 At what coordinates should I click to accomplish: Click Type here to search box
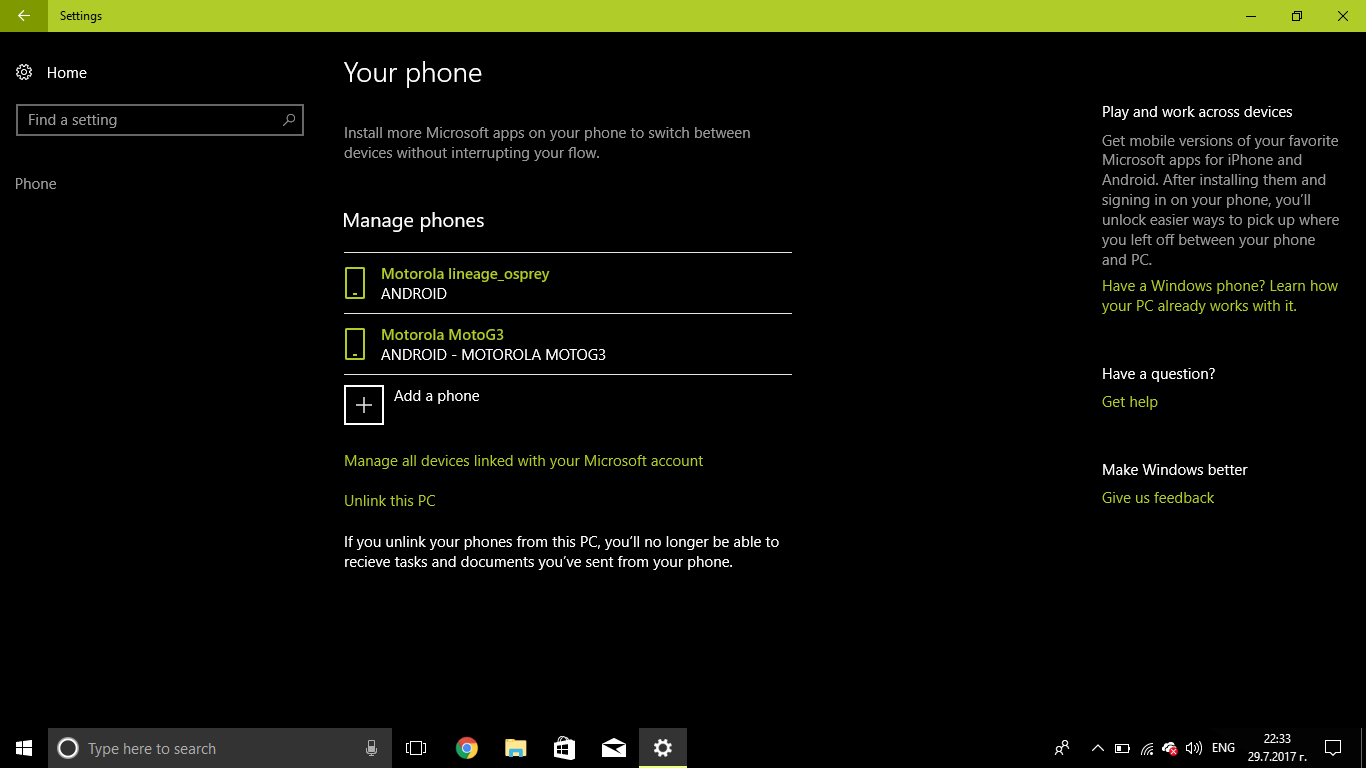point(220,748)
